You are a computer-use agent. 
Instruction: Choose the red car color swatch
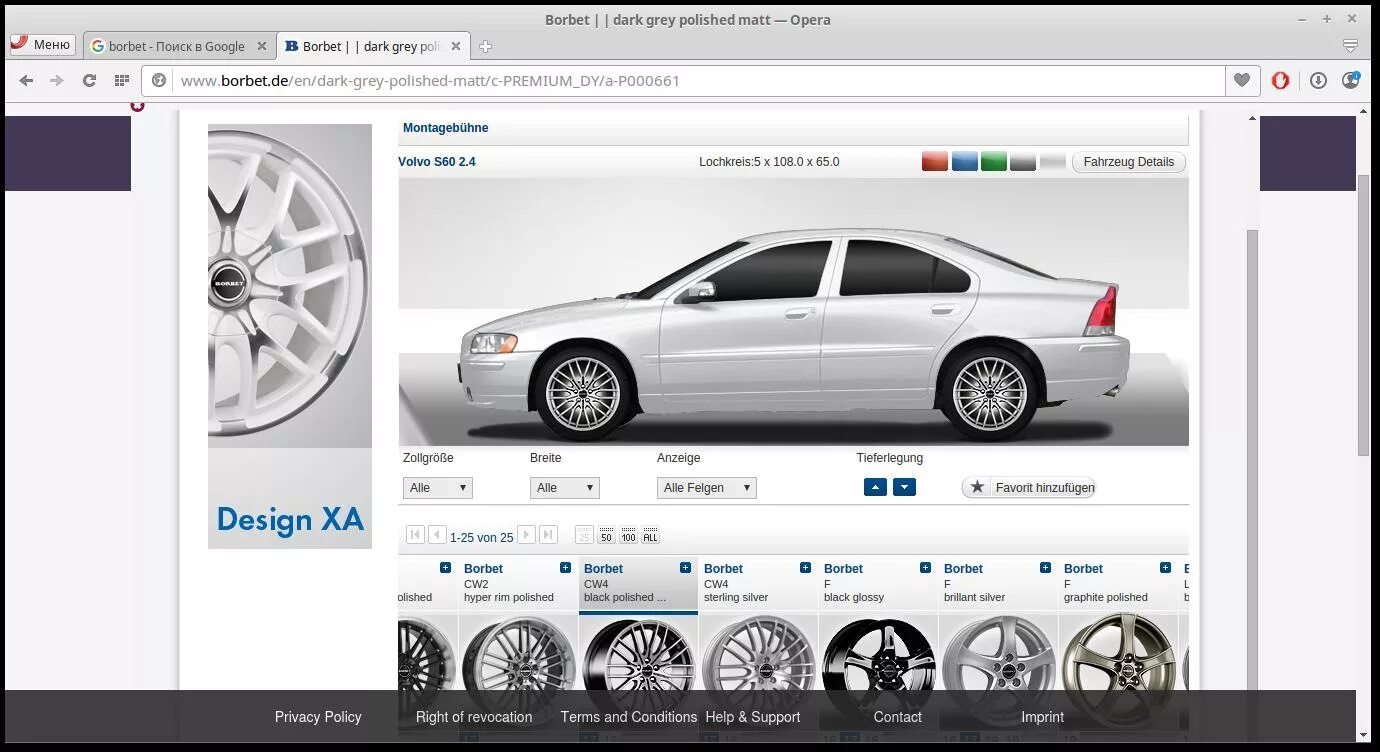pos(935,161)
